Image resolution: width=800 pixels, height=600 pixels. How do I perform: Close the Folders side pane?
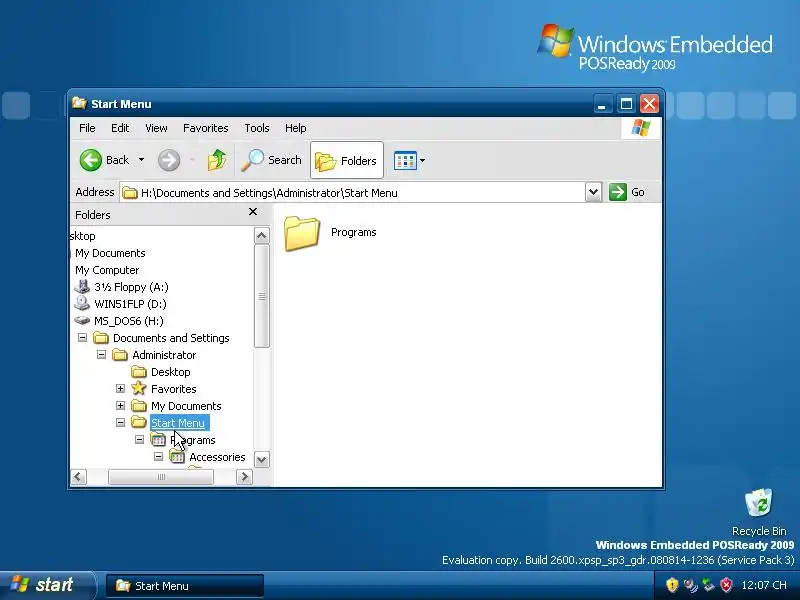click(253, 212)
